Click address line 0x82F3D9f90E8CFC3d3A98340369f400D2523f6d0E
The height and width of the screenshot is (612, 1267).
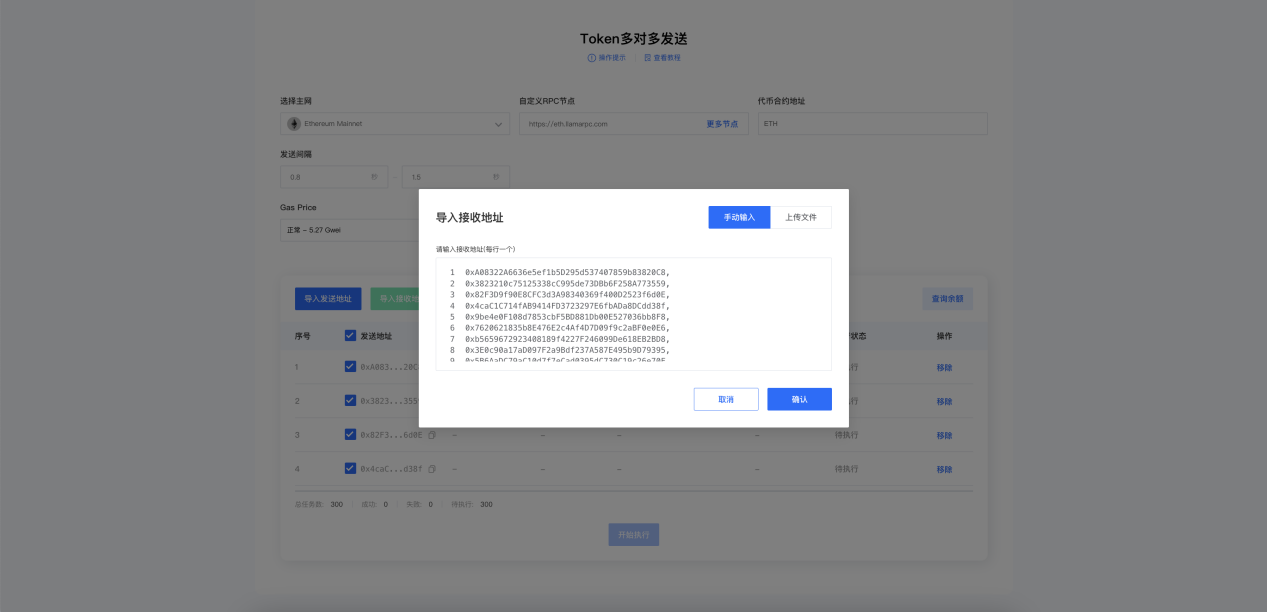click(567, 294)
